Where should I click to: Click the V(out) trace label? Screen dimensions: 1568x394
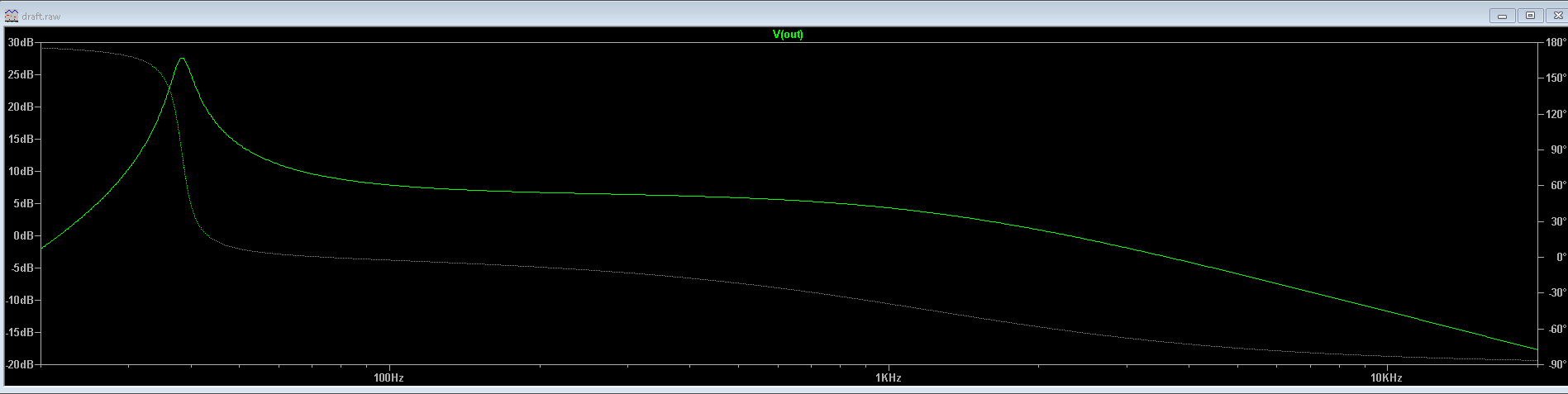pos(788,34)
